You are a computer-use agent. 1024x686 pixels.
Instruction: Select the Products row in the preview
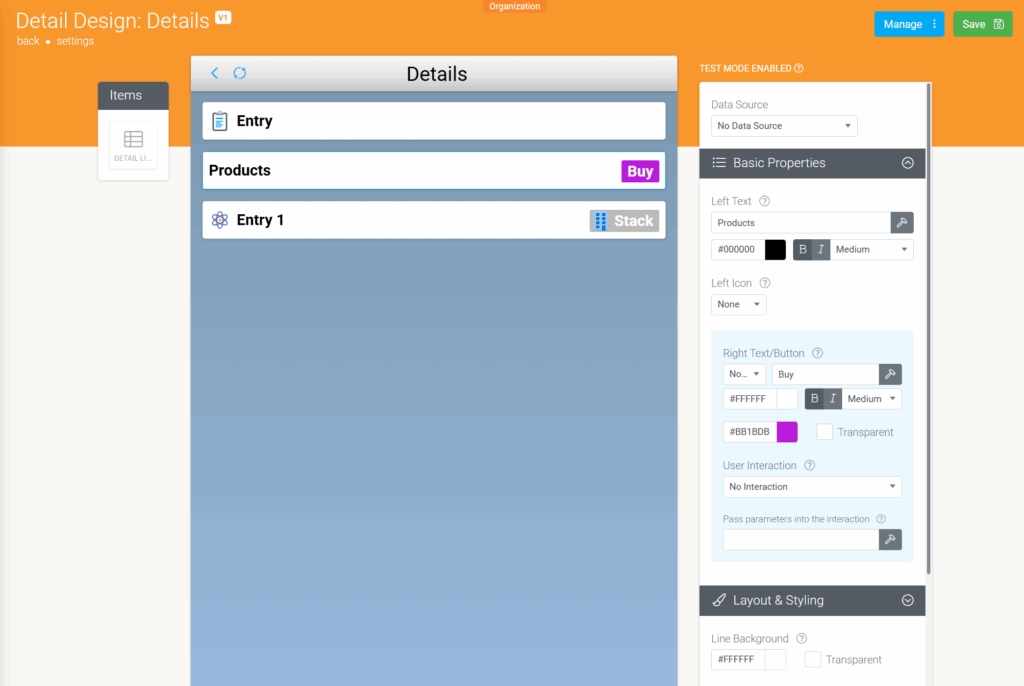coord(434,171)
